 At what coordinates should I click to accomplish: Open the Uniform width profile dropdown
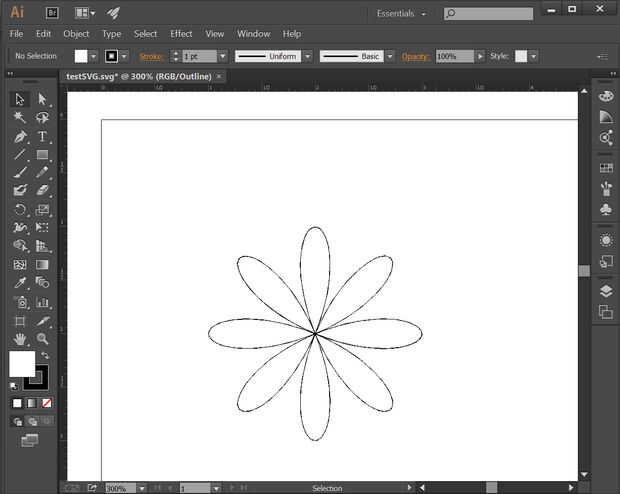coord(308,56)
